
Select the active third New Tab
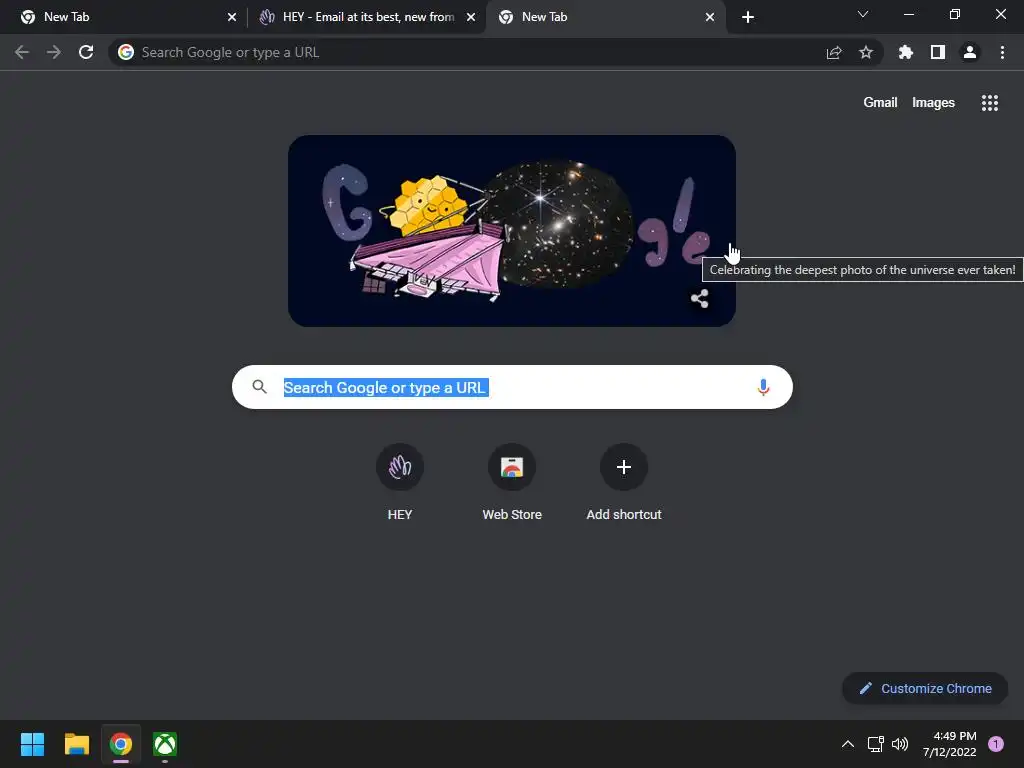click(x=604, y=17)
